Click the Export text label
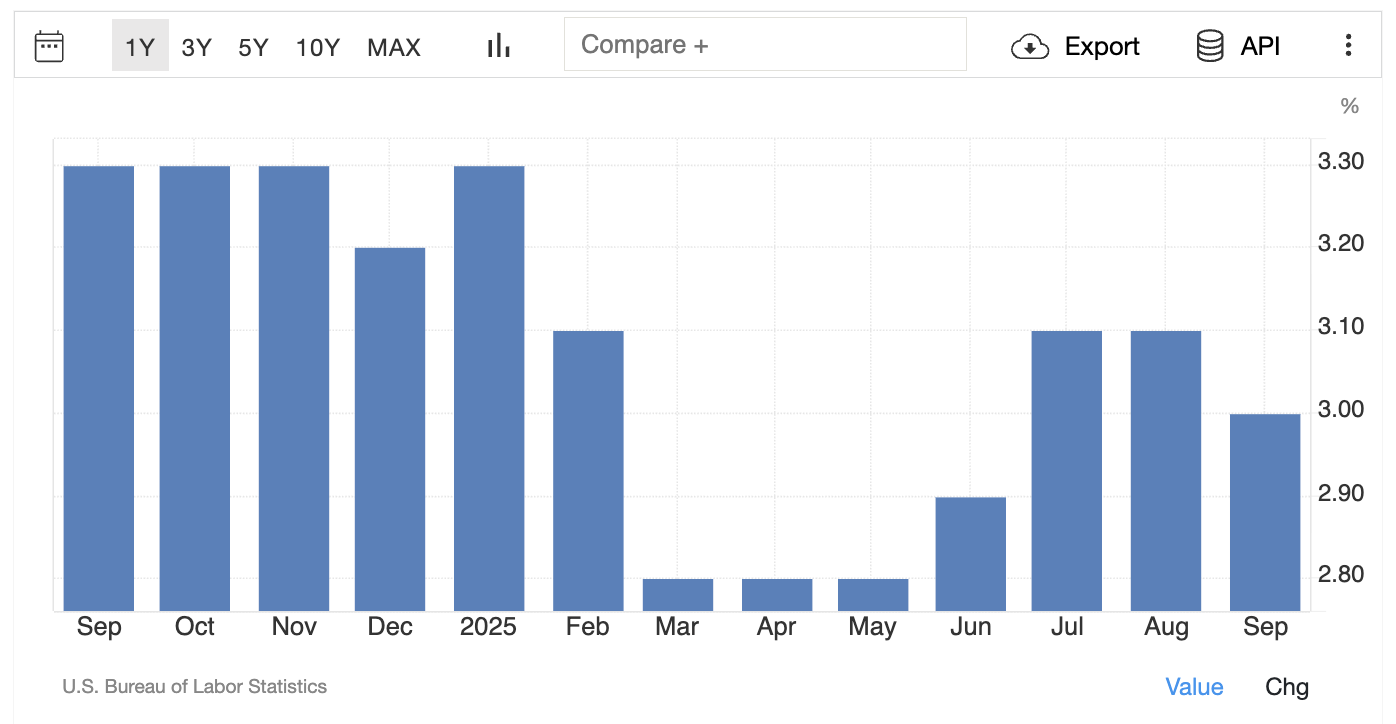1396x724 pixels. click(1102, 47)
